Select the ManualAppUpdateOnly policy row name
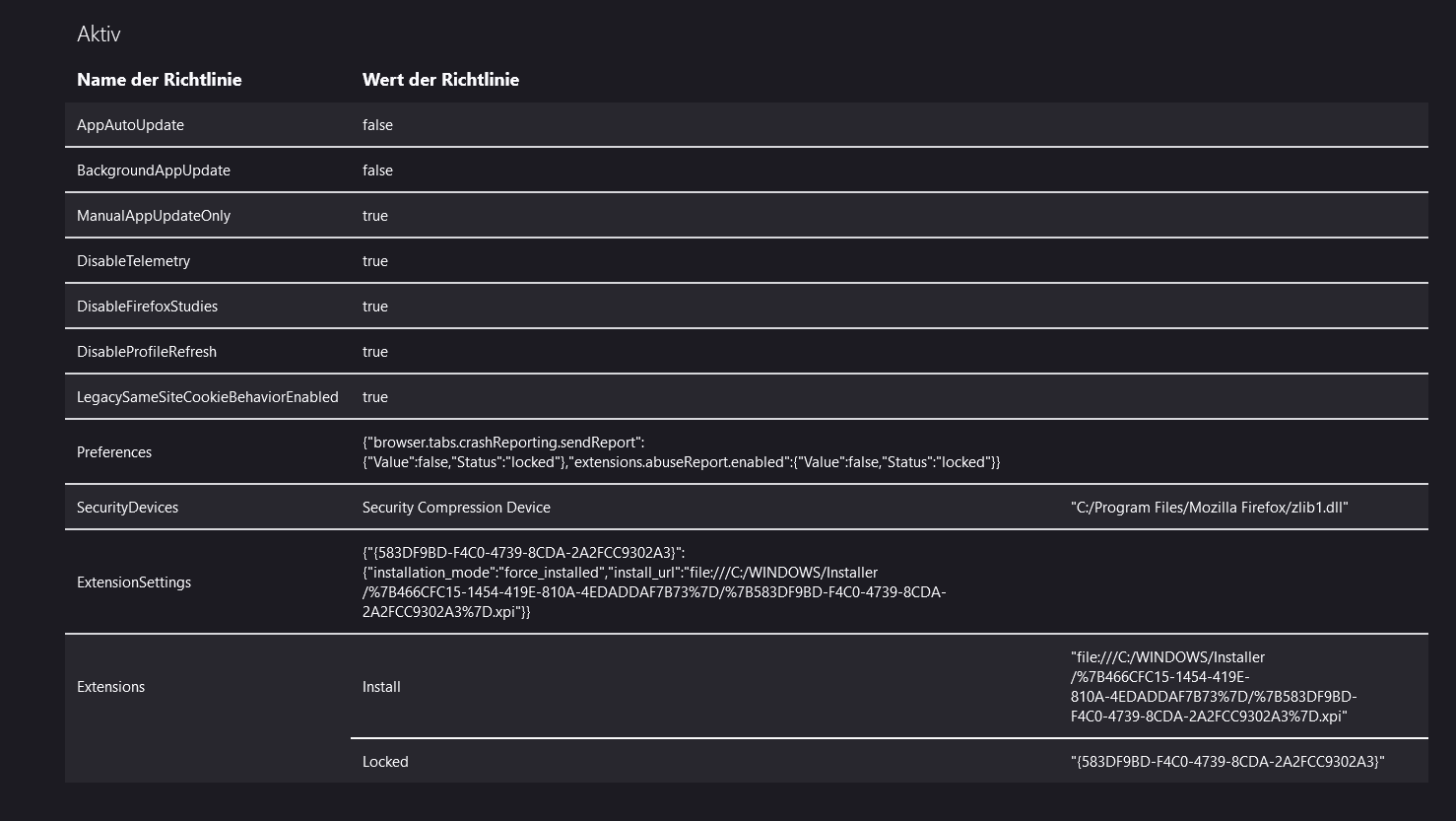 pyautogui.click(x=154, y=216)
